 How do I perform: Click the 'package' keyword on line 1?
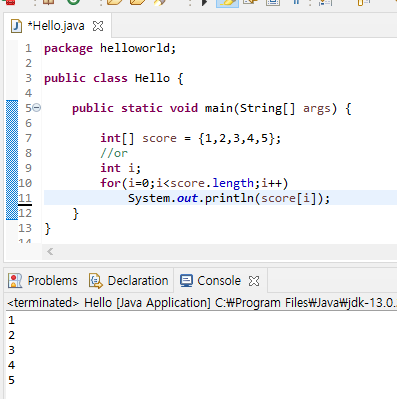tap(68, 48)
